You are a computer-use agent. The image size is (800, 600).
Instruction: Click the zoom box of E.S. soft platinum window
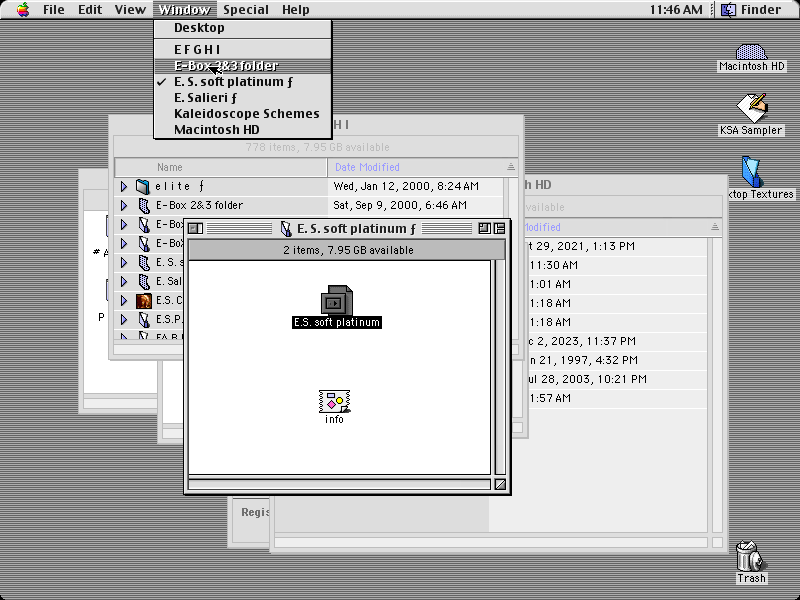tap(484, 229)
